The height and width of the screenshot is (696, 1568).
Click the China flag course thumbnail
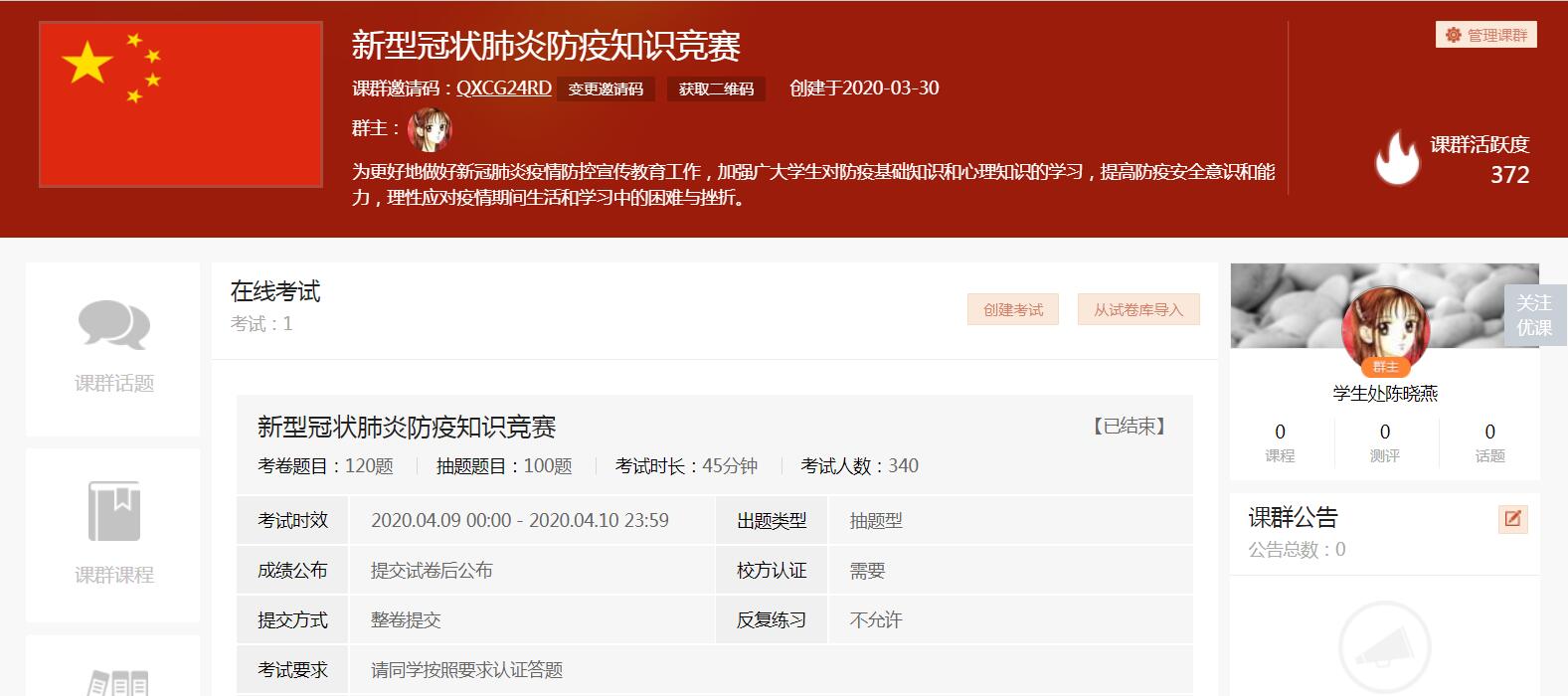pyautogui.click(x=181, y=104)
